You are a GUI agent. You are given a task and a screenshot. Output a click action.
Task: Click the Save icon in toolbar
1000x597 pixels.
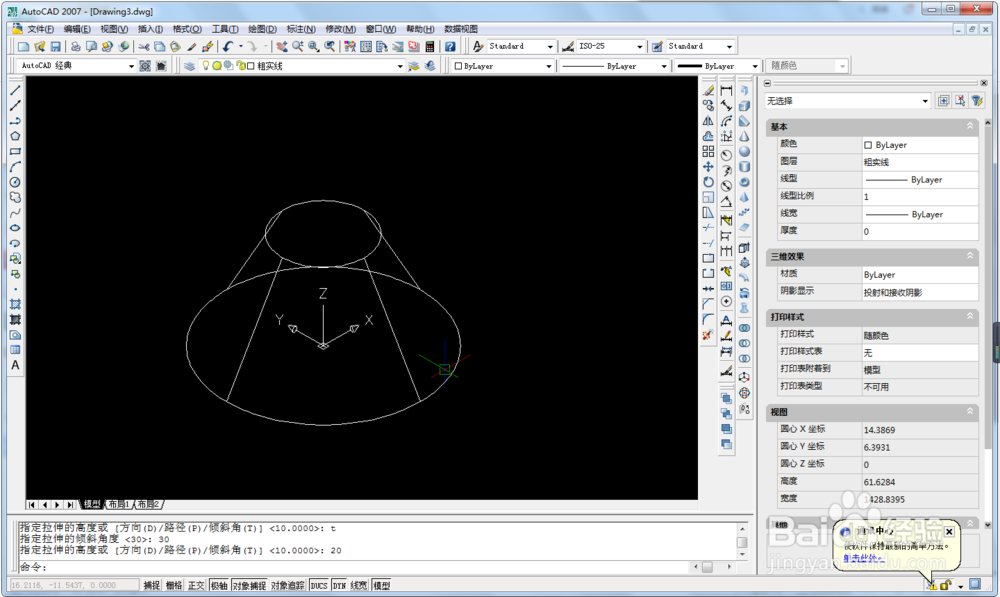click(x=55, y=47)
